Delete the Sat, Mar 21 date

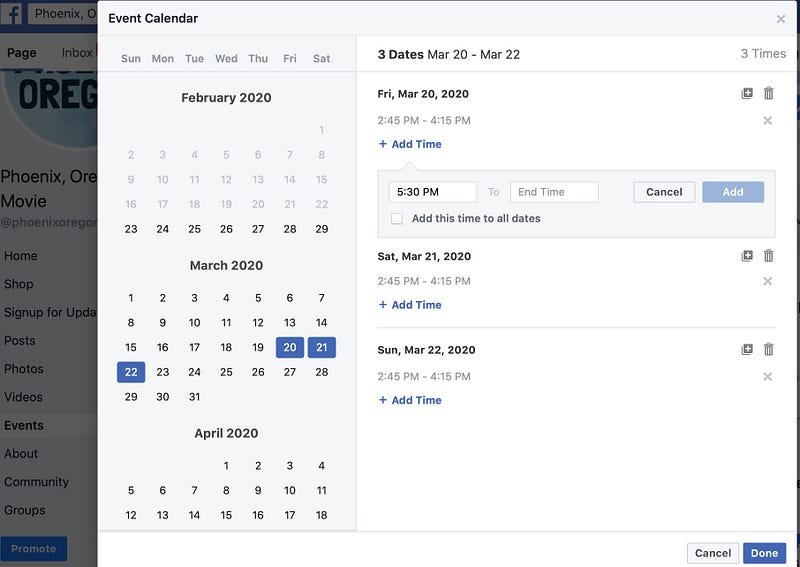pyautogui.click(x=769, y=256)
